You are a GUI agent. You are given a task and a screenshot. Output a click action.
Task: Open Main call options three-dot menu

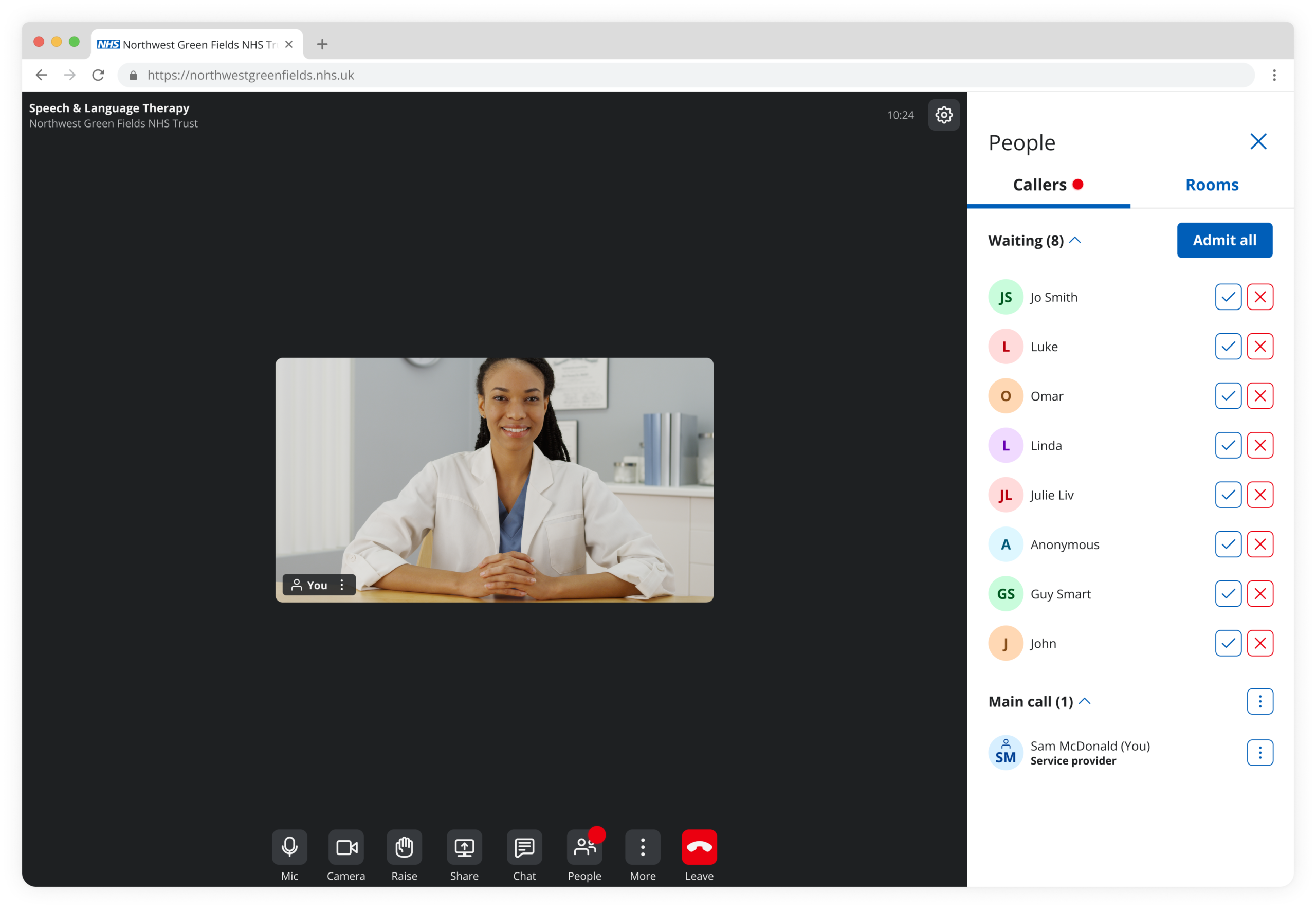pos(1259,702)
